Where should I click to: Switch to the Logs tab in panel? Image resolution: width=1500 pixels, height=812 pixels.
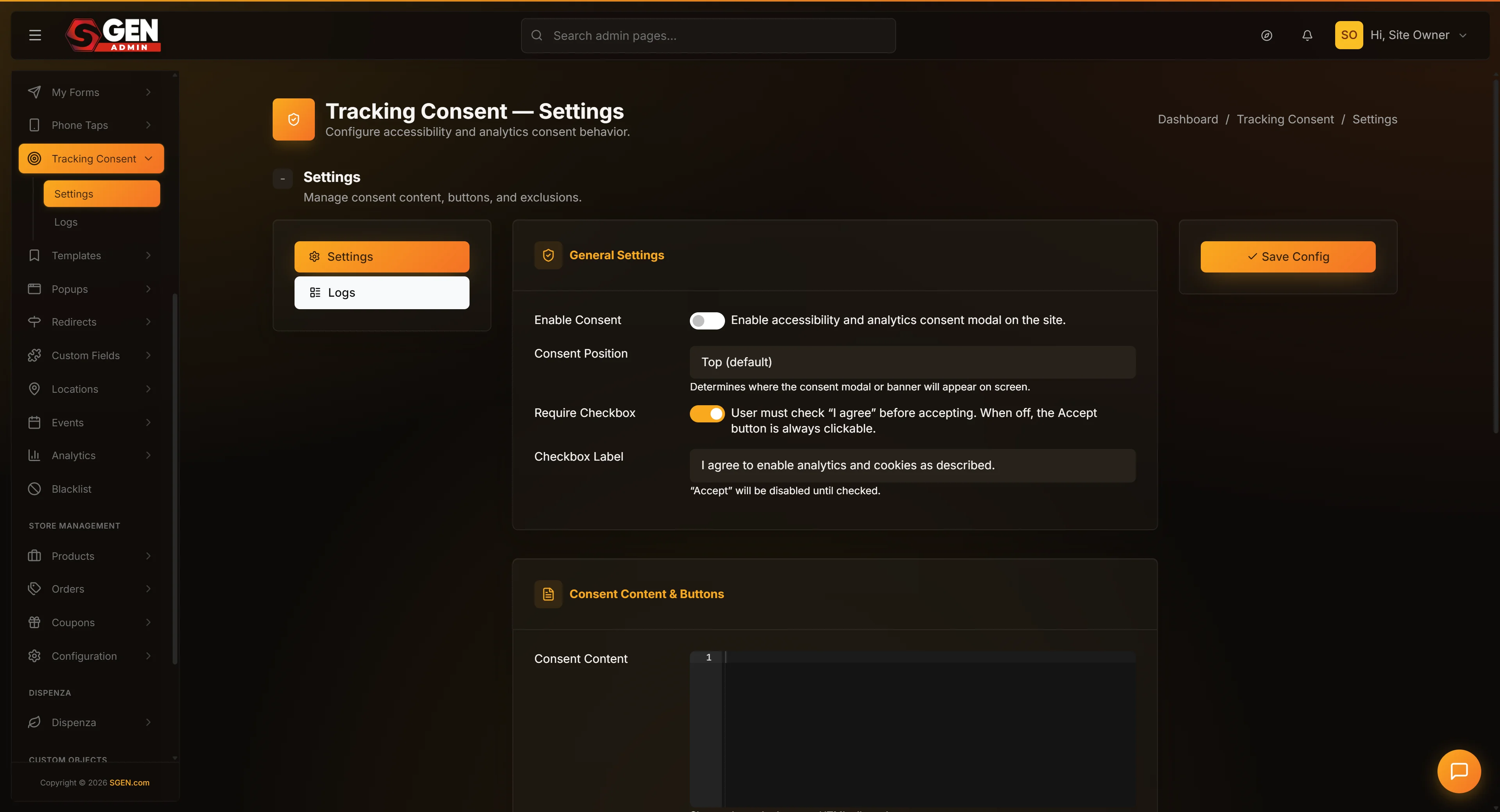coord(382,292)
